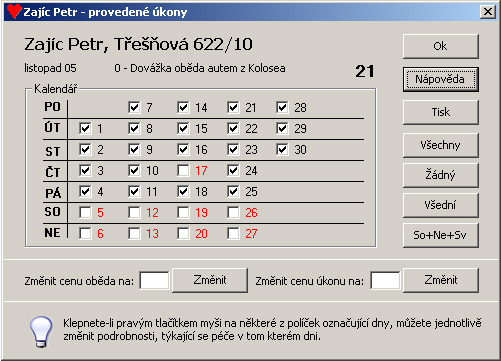Viewport: 501px width, 361px height.
Task: Click the light bulb hint icon
Action: (41, 331)
